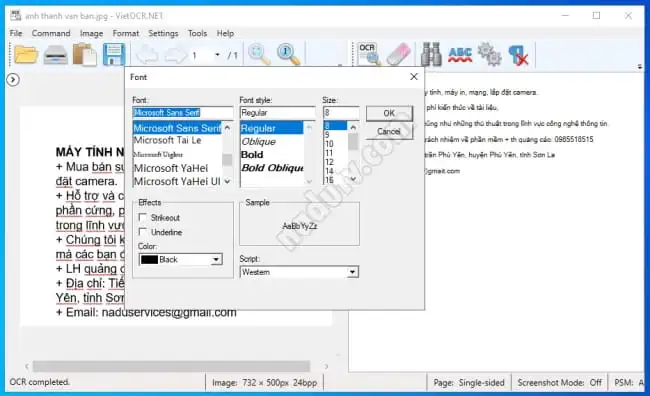650x396 pixels.
Task: Go to the previous page arrow
Action: pyautogui.click(x=146, y=55)
